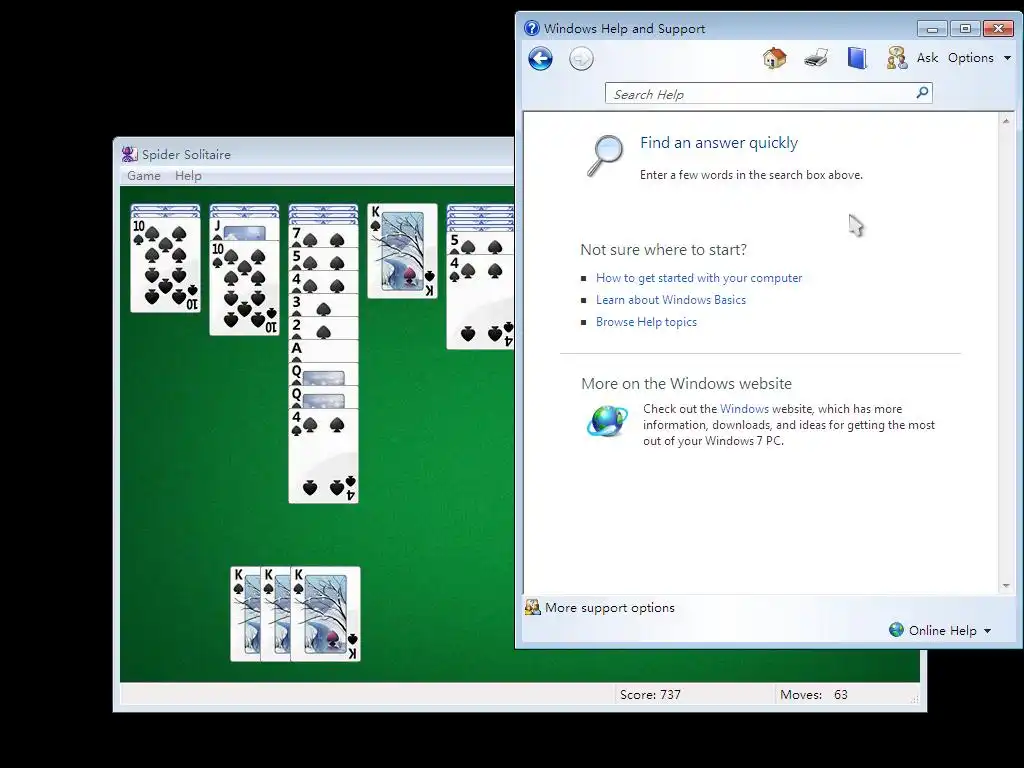This screenshot has height=768, width=1024.
Task: Click the Moves: 63 status text
Action: tap(814, 695)
